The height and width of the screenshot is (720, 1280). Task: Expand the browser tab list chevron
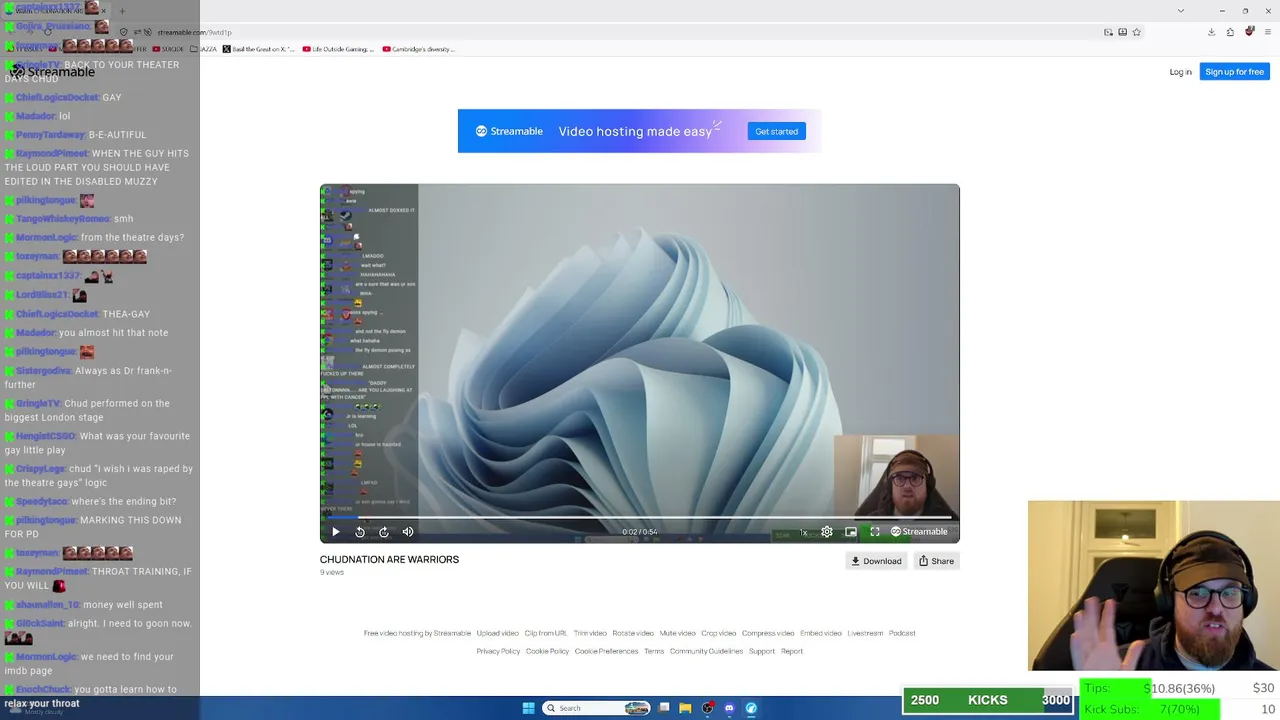coord(1180,11)
